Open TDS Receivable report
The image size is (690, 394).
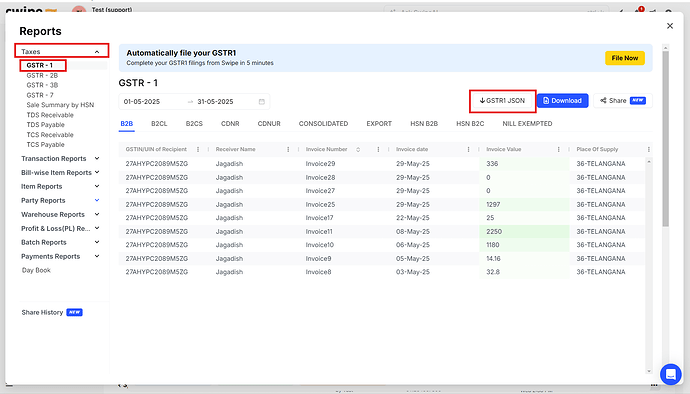click(x=50, y=115)
